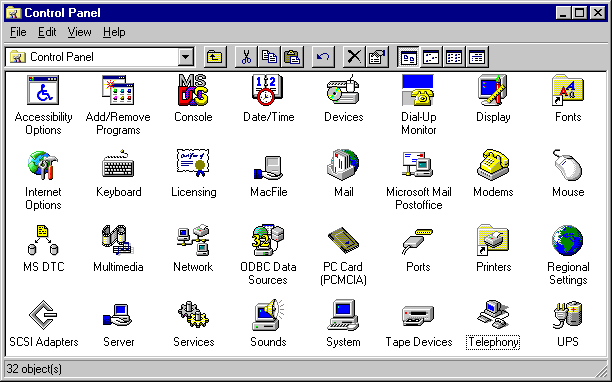Expand the Control Panel location dropdown

point(186,57)
